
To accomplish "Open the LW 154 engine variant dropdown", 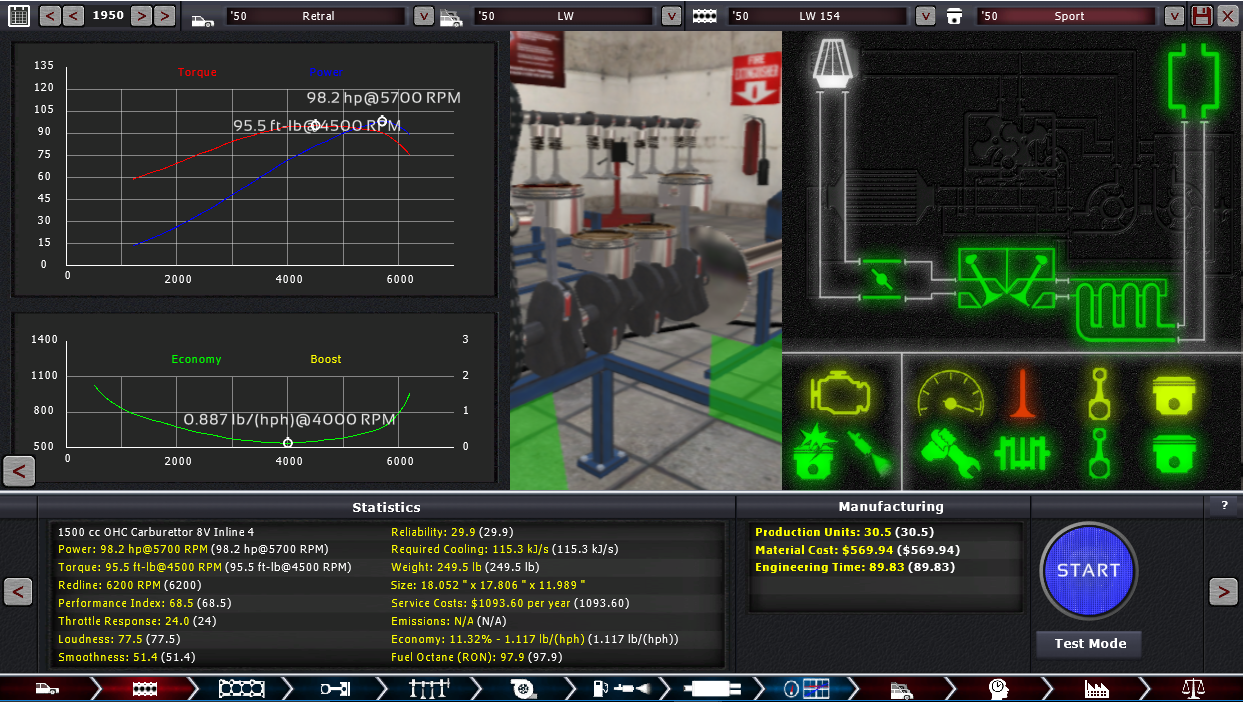I will [926, 16].
